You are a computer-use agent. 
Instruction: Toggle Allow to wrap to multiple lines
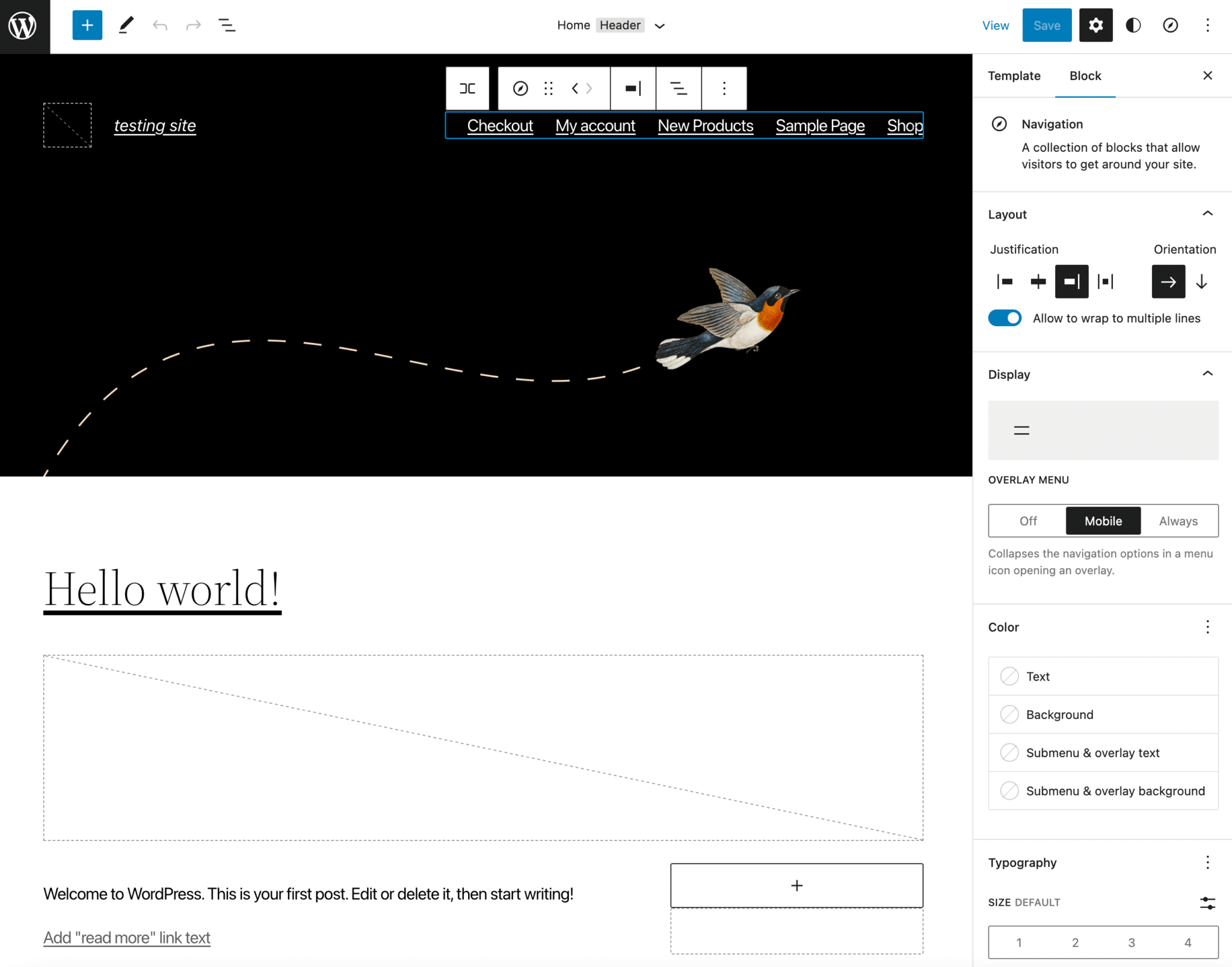[1005, 318]
